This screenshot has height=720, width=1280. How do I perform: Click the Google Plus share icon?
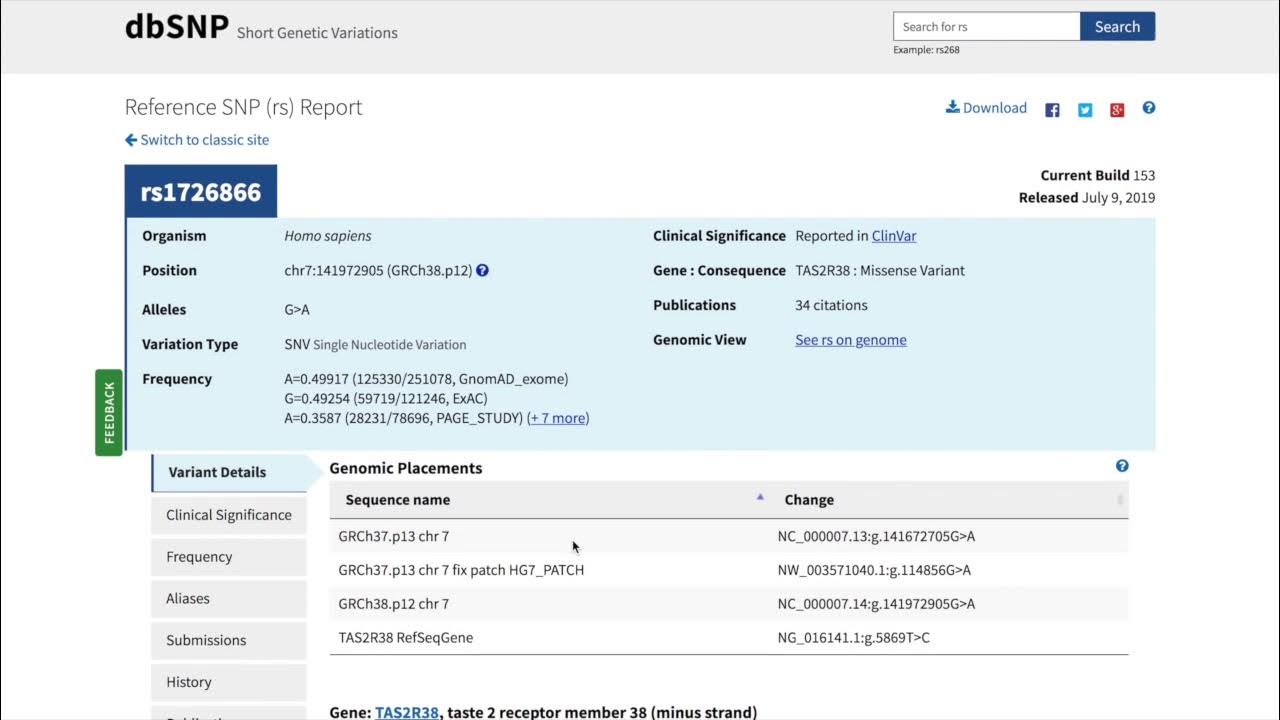coord(1117,110)
